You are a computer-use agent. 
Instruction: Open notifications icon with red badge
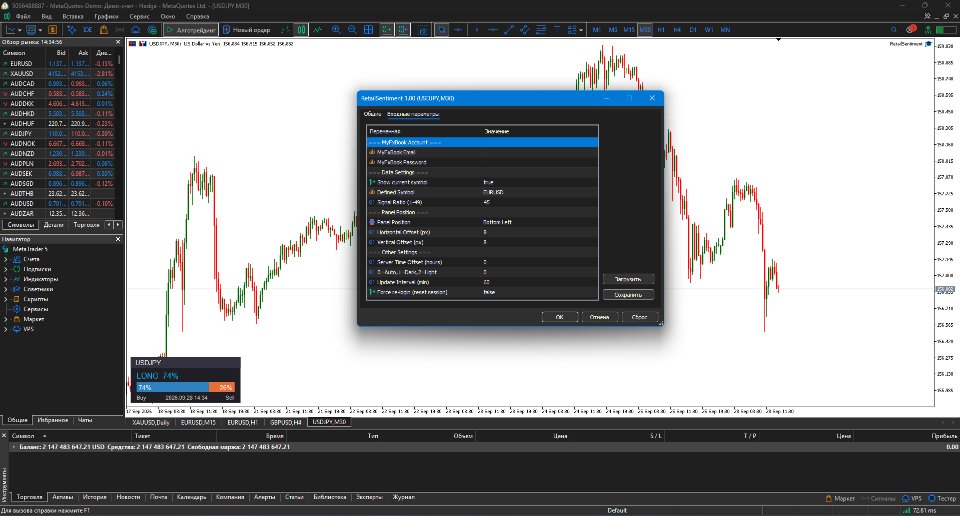(x=912, y=29)
